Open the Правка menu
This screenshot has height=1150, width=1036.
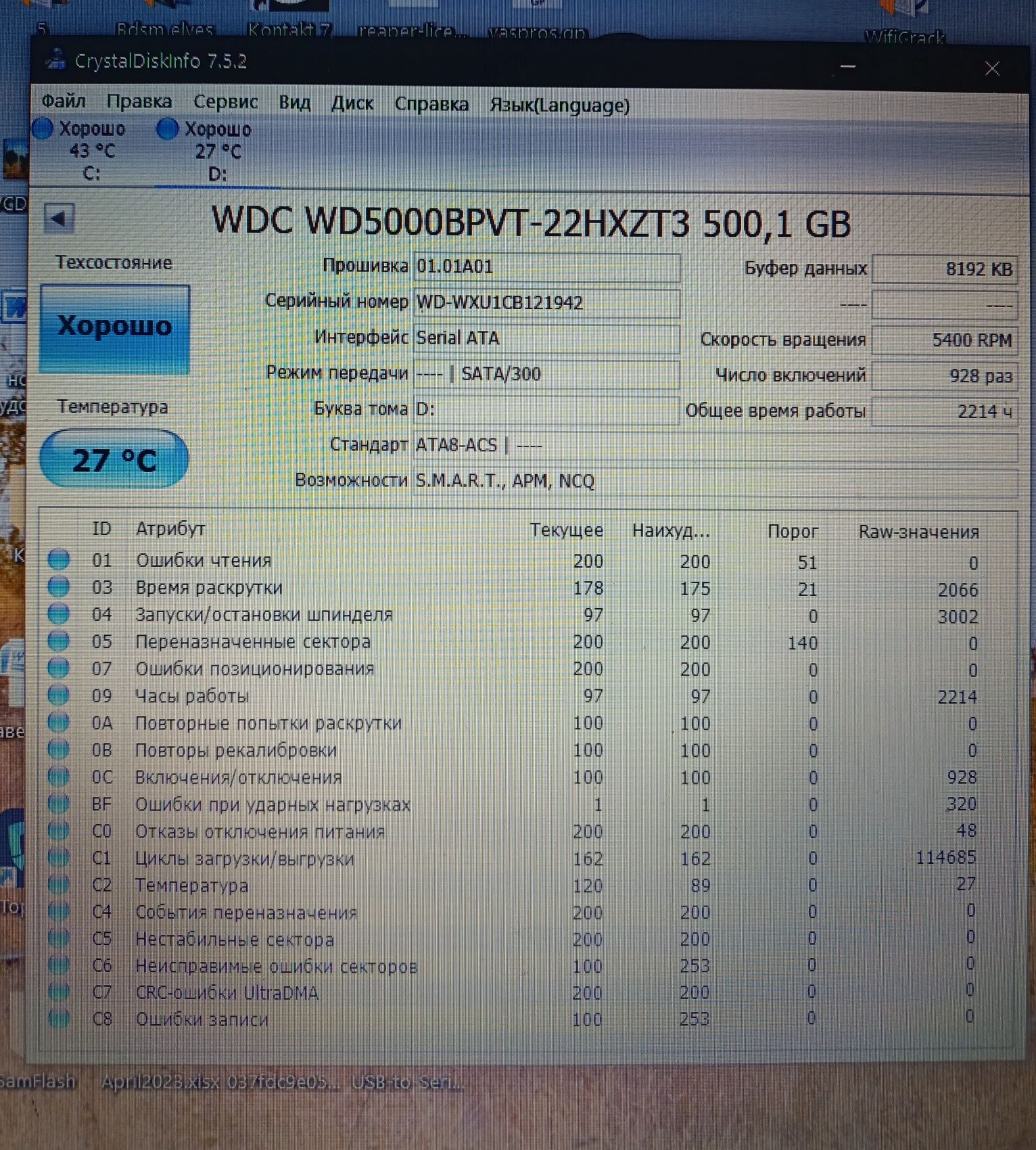tap(139, 101)
